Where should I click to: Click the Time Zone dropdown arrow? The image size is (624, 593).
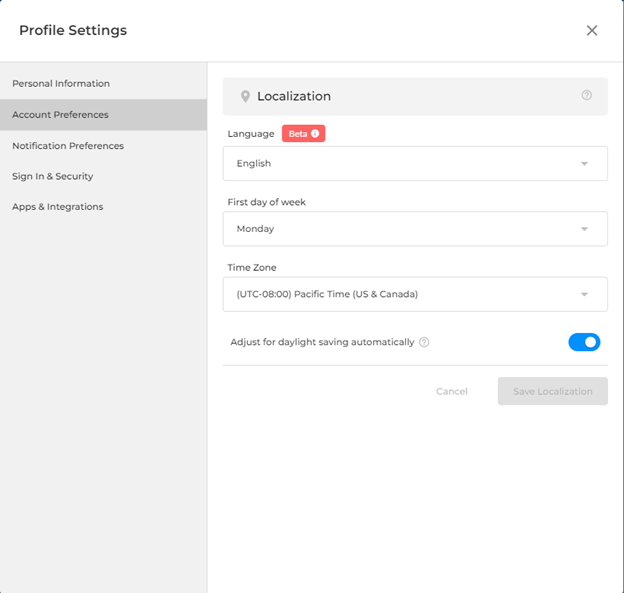tap(584, 295)
